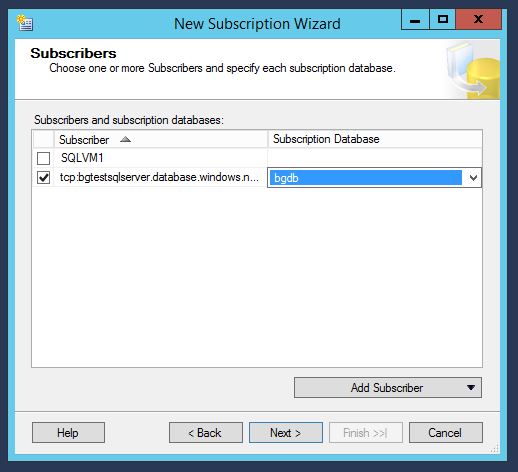The width and height of the screenshot is (518, 472).
Task: Click the highlighted bgdb database value
Action: click(x=365, y=178)
